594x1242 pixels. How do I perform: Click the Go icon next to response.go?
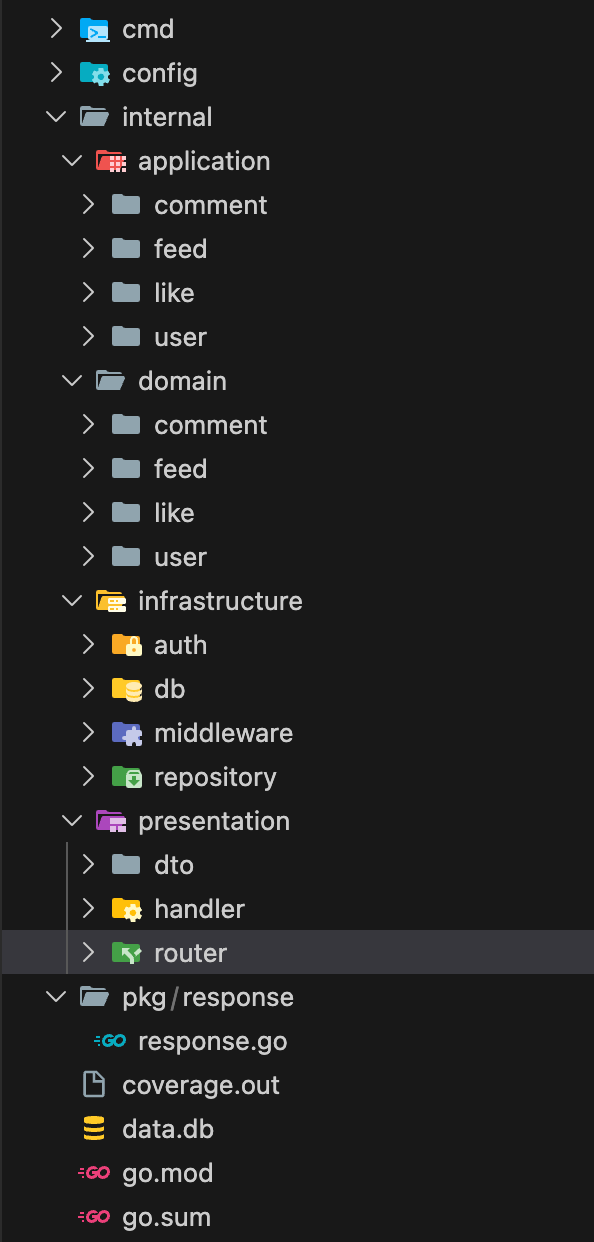pos(112,1041)
